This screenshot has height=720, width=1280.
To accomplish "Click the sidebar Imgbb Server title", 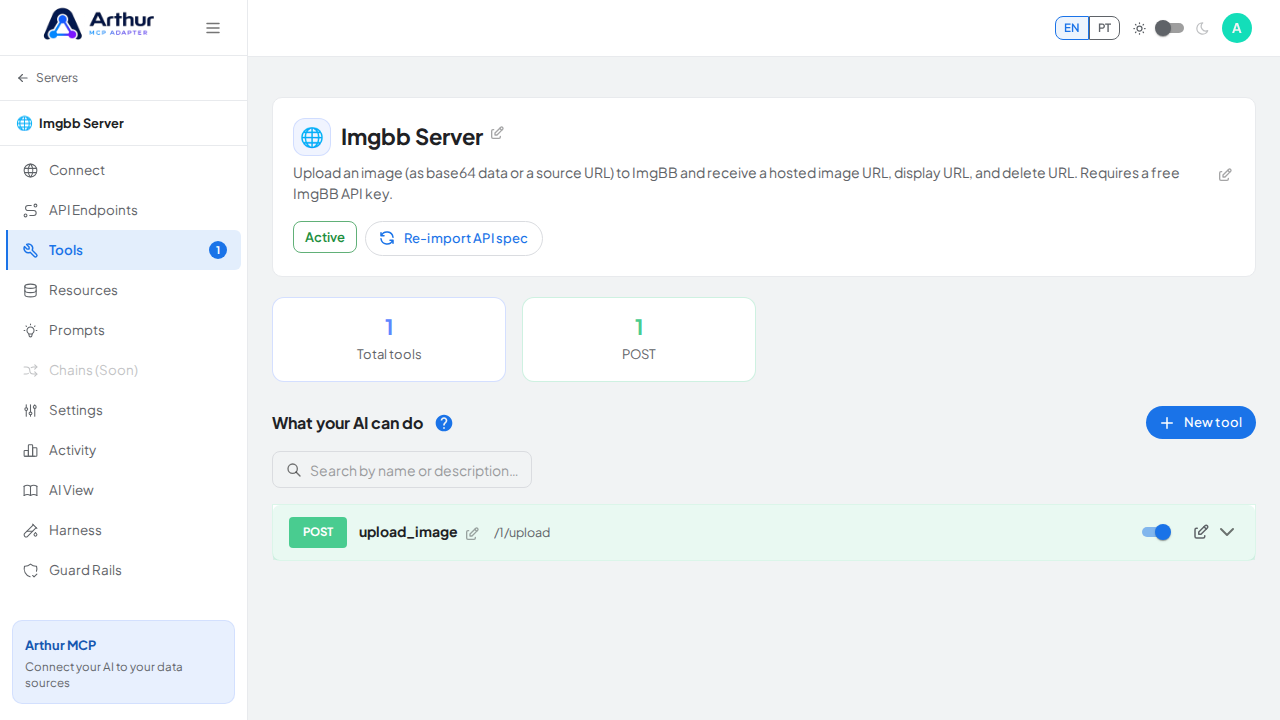I will coord(81,123).
